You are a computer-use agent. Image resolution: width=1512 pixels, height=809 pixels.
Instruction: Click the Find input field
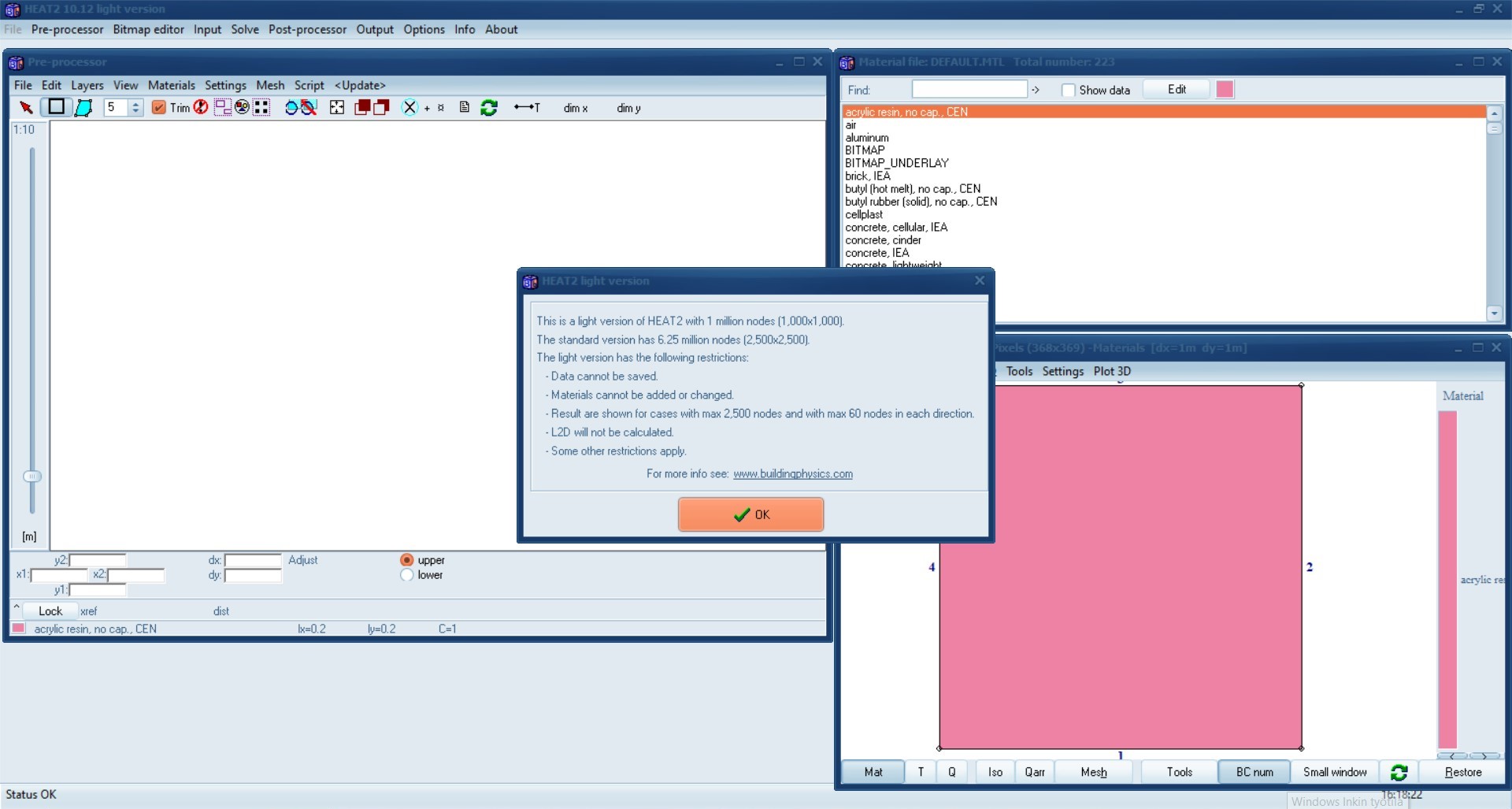coord(969,90)
